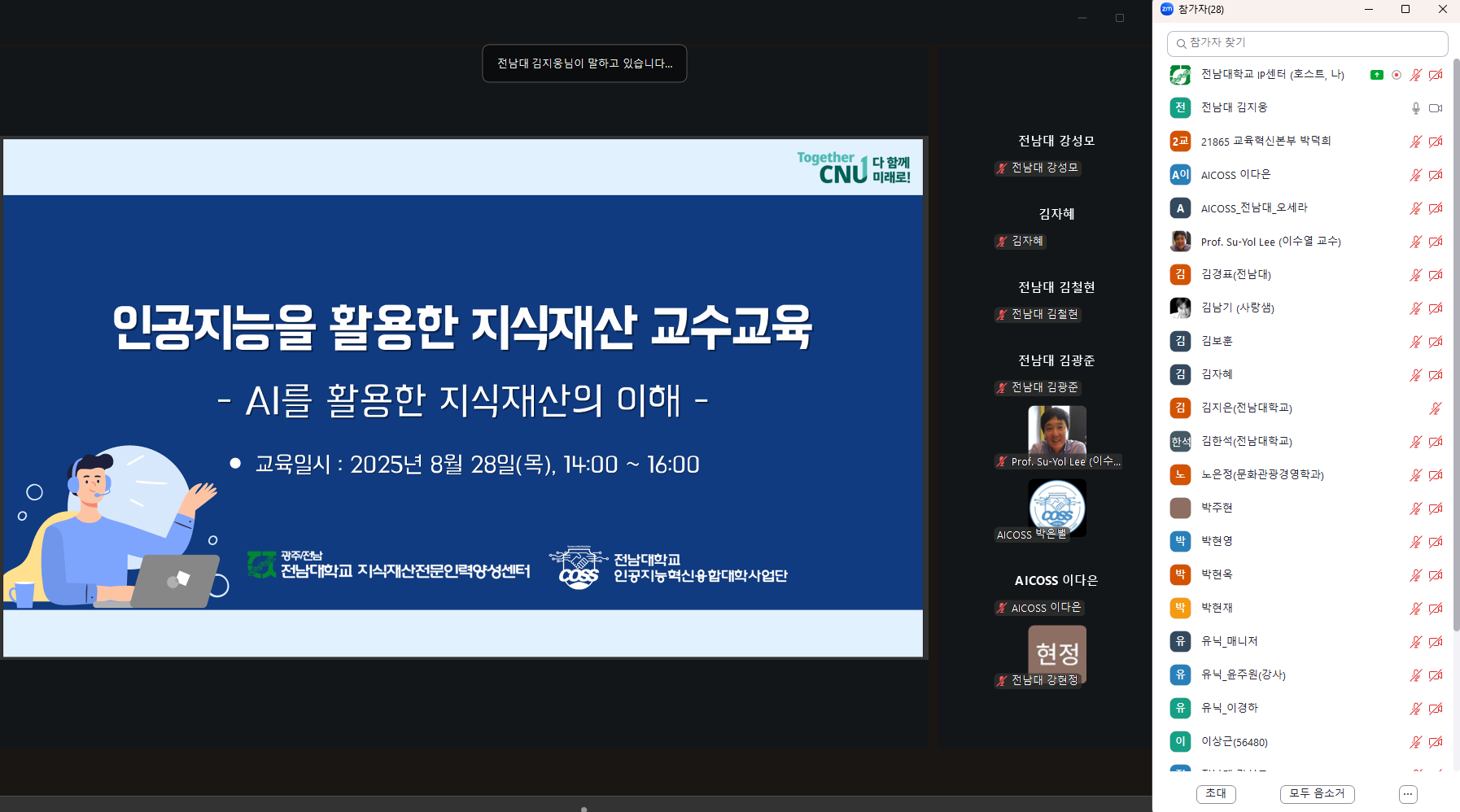
Task: Toggle the muted microphone of 김지은(전남대학교)
Action: [1436, 408]
